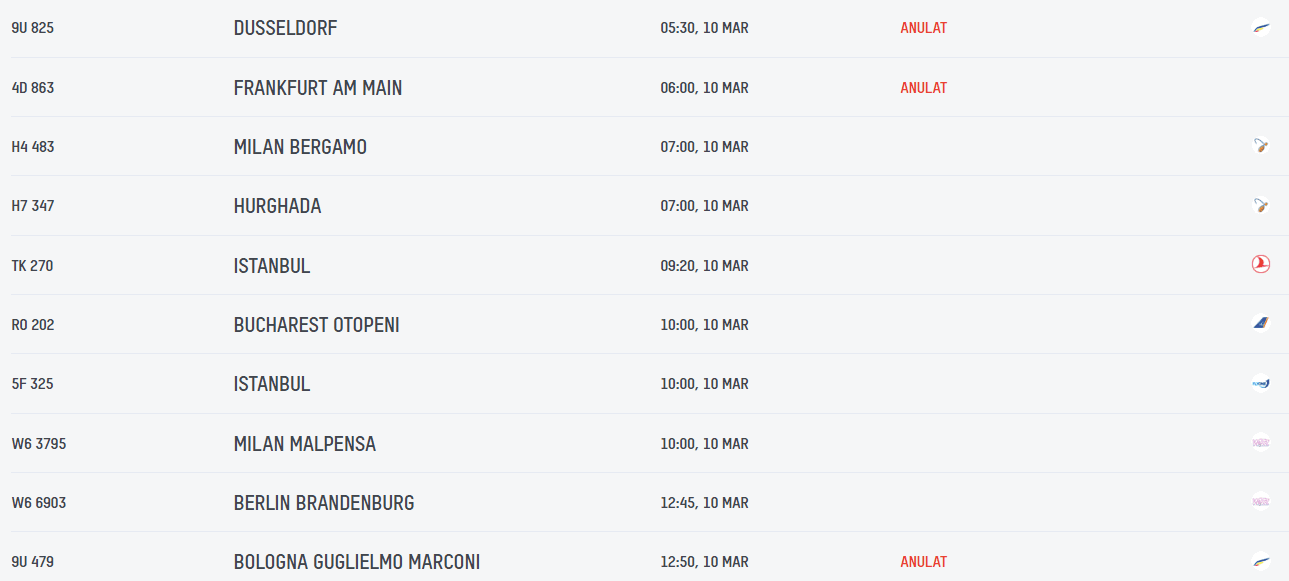Click the airline logo for flight 5F 325

pyautogui.click(x=1260, y=383)
